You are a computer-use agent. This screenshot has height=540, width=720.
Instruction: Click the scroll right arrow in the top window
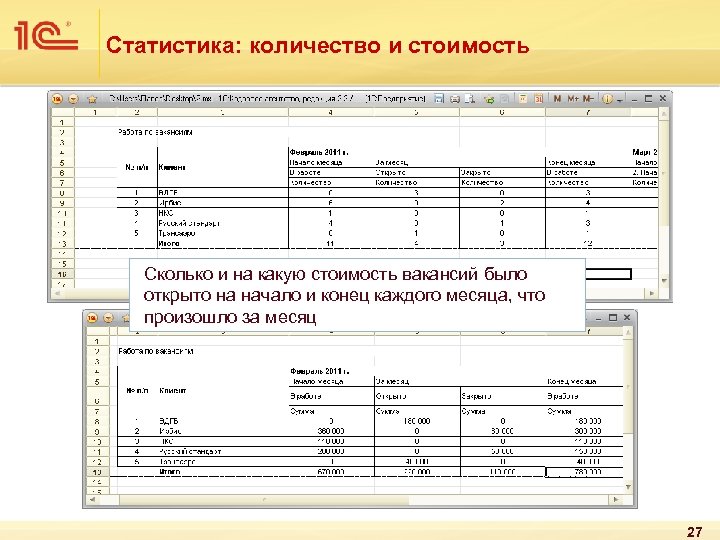coord(652,293)
